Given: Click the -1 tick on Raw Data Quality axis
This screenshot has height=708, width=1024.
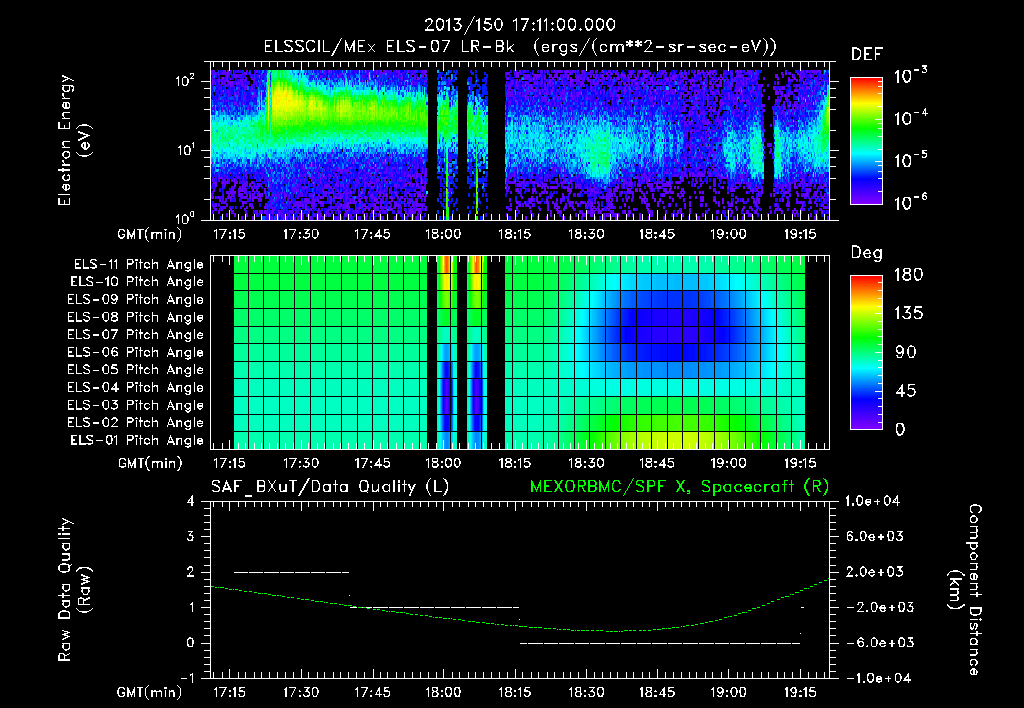Looking at the screenshot, I should [x=187, y=678].
